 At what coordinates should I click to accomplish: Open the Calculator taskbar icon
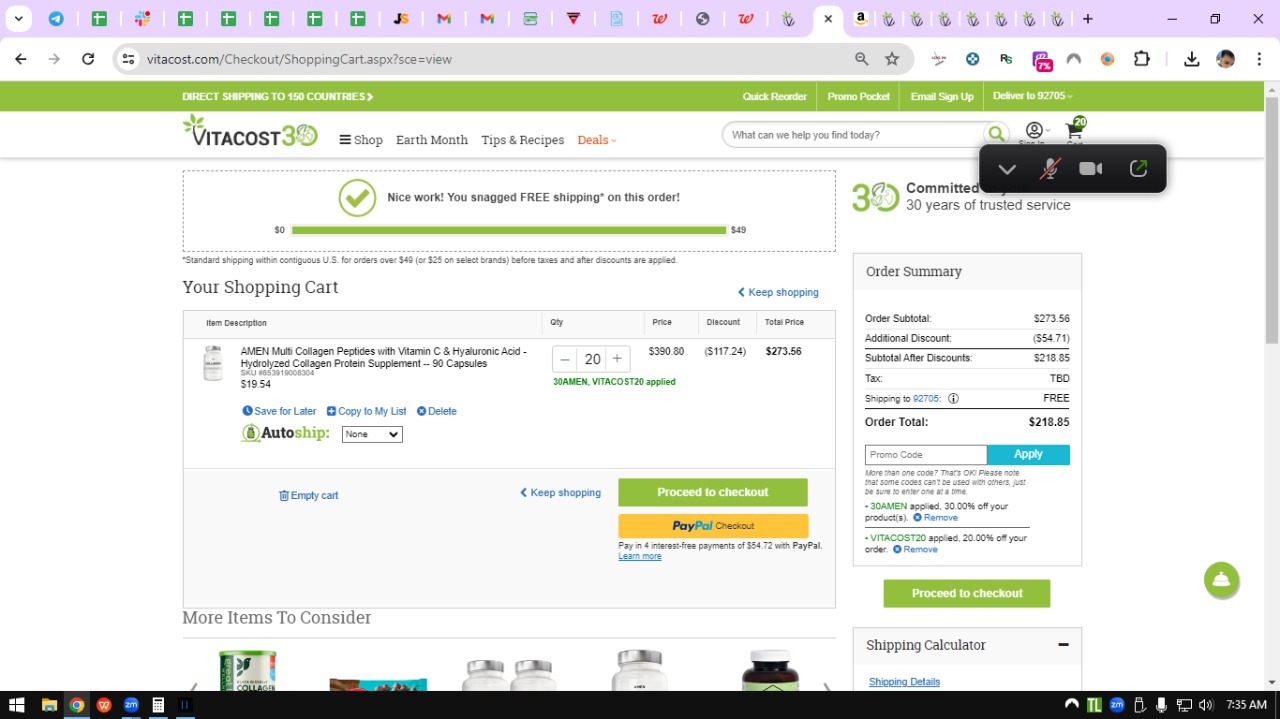click(x=157, y=705)
